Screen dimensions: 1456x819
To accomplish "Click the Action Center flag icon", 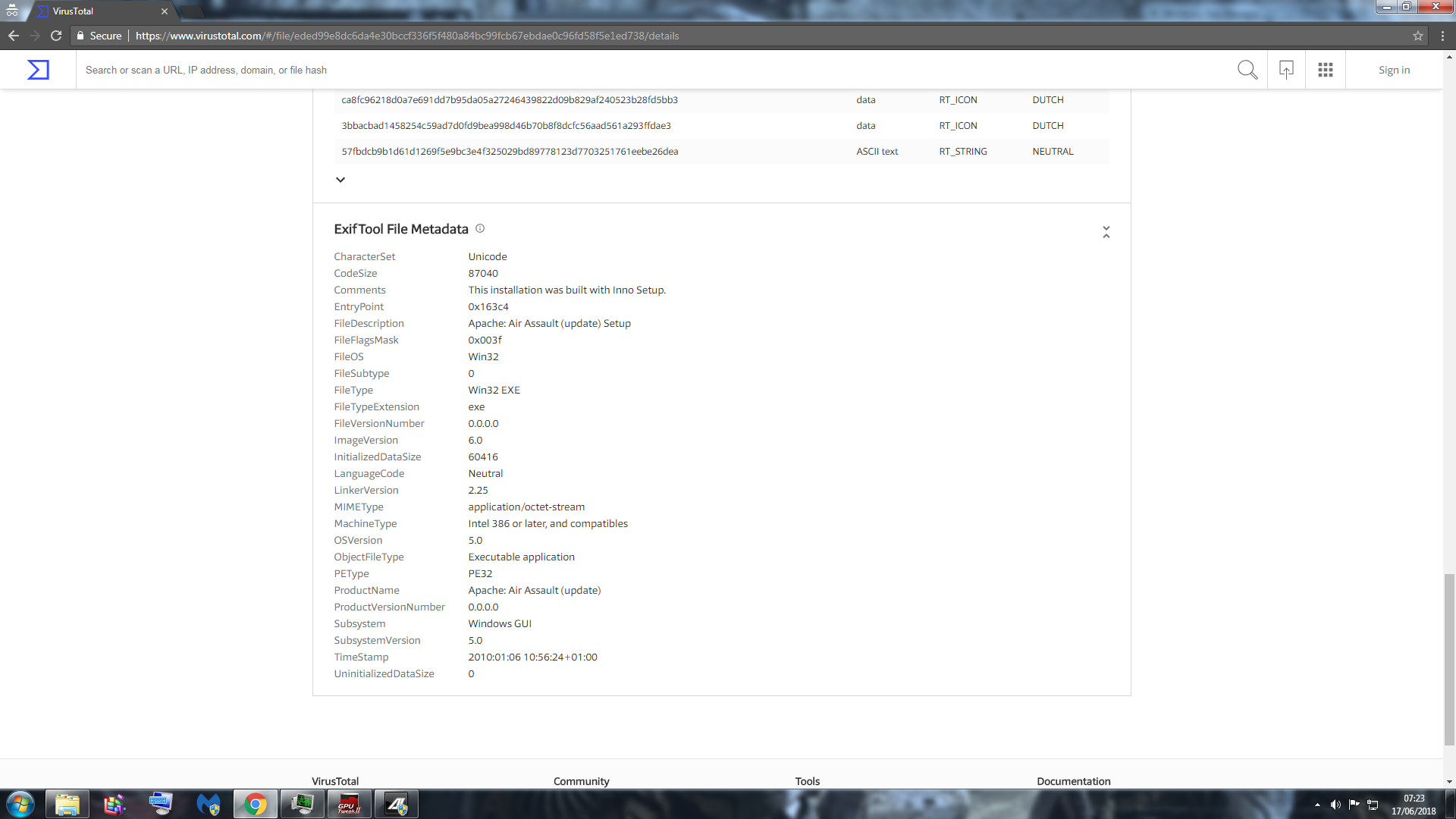I will point(1354,805).
